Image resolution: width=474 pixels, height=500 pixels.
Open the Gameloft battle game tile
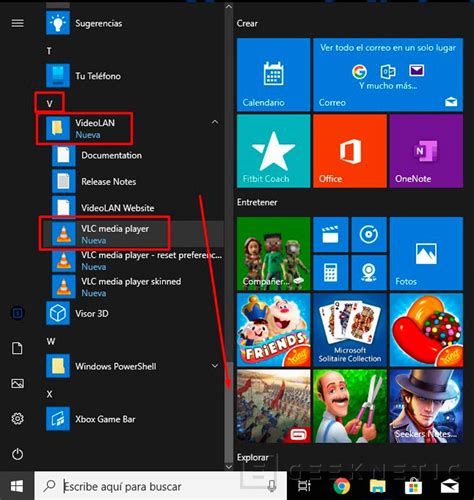(x=273, y=406)
